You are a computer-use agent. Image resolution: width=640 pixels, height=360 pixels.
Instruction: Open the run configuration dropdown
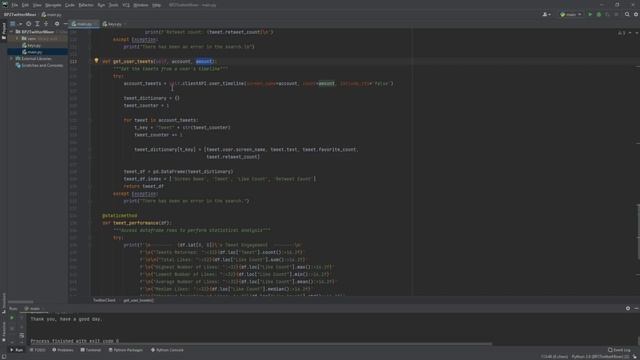[x=571, y=15]
